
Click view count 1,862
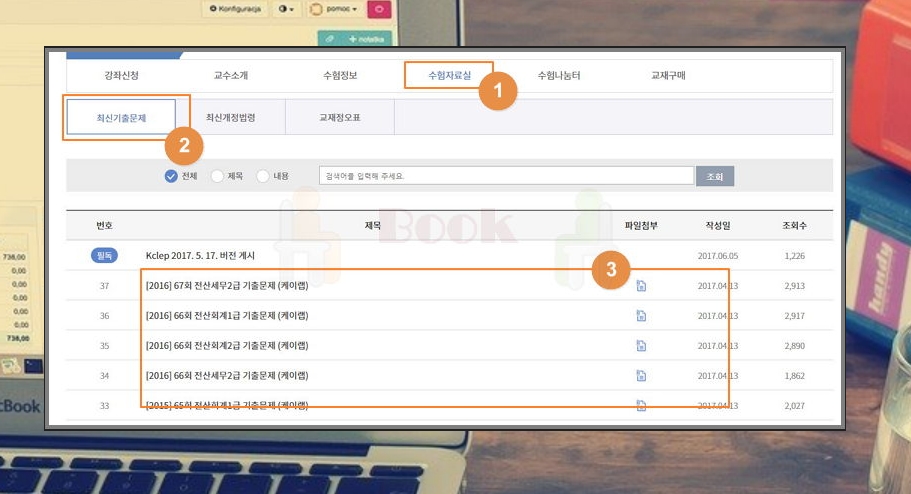[794, 376]
